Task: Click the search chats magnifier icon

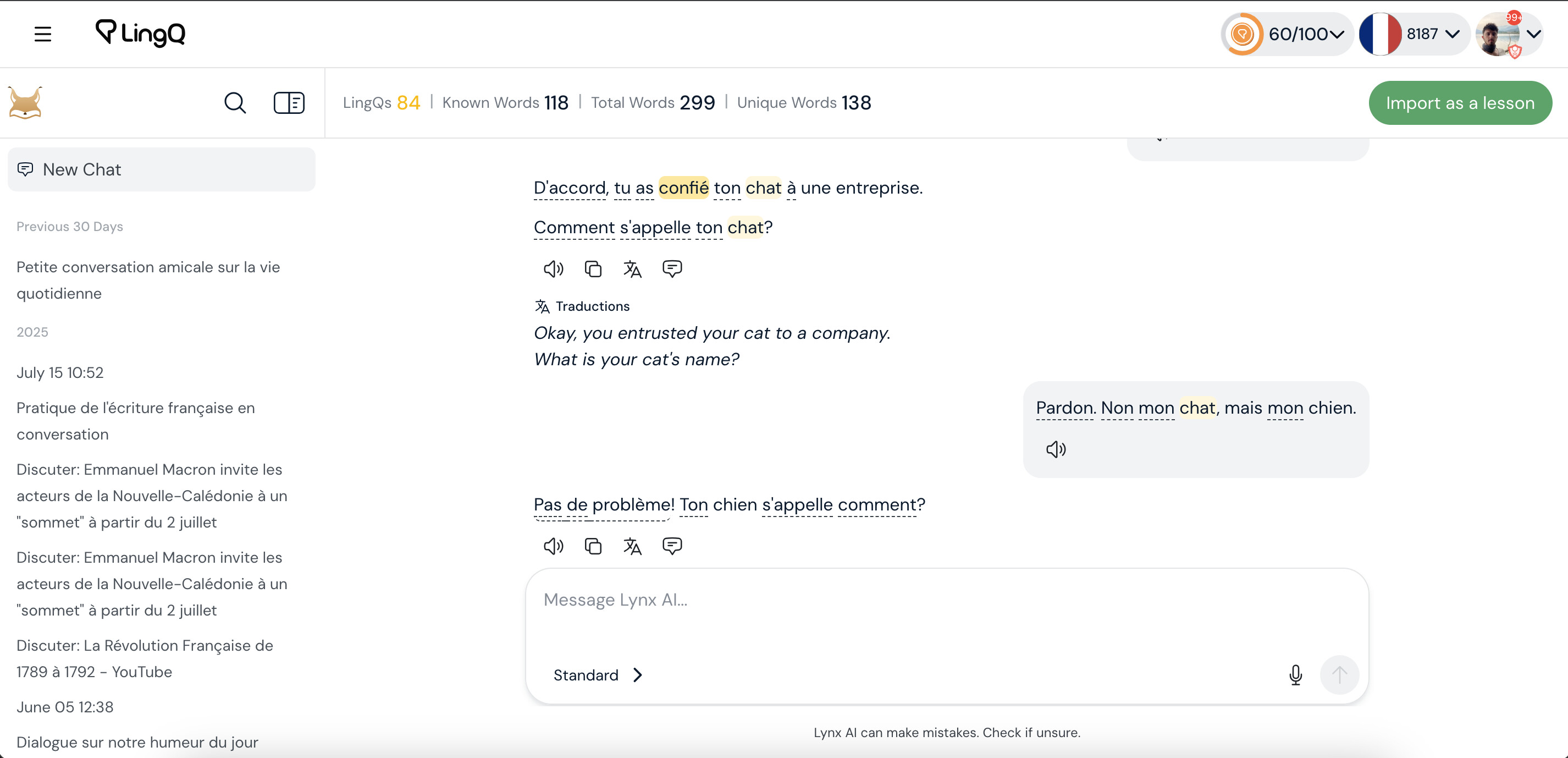Action: [x=235, y=103]
